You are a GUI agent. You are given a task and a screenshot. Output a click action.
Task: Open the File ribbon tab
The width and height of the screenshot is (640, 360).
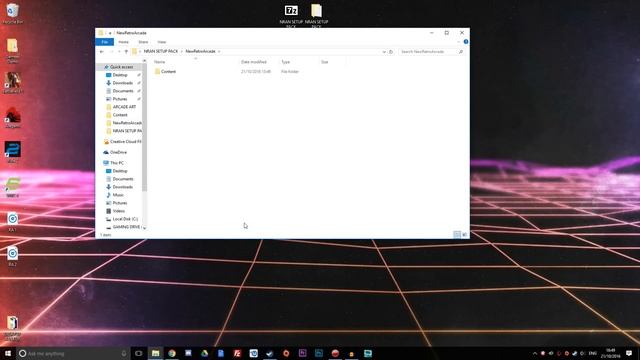[x=104, y=42]
